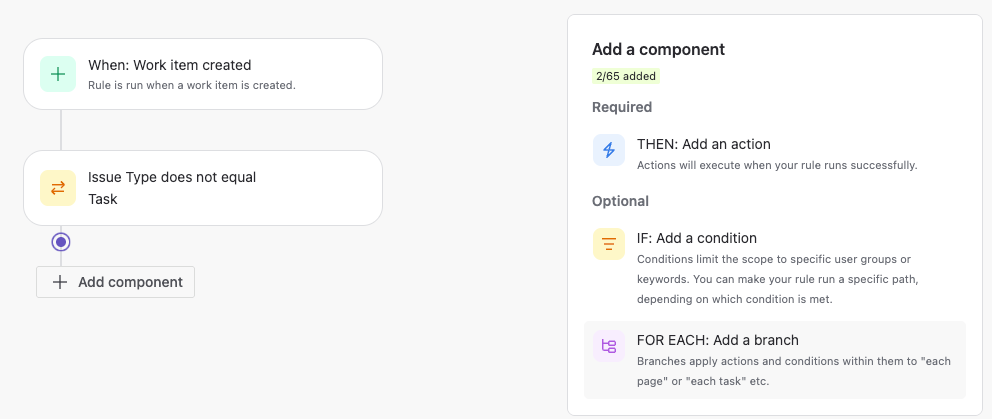Click the green plus trigger icon

(58, 74)
